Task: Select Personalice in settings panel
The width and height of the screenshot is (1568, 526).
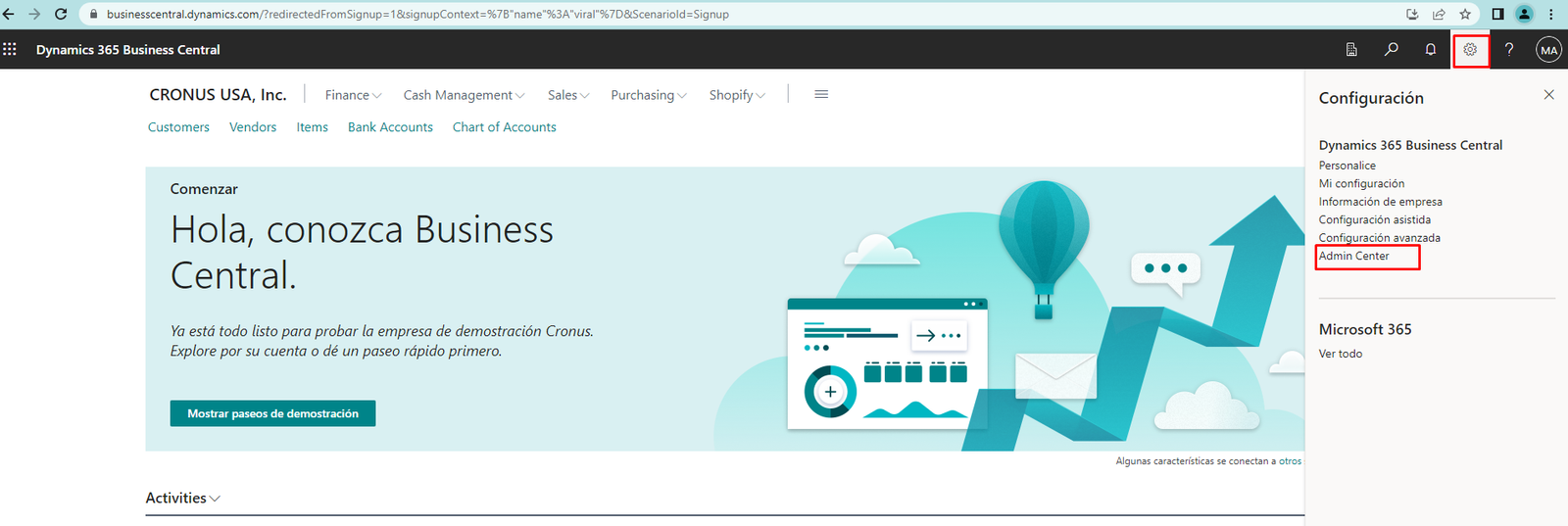Action: tap(1347, 166)
